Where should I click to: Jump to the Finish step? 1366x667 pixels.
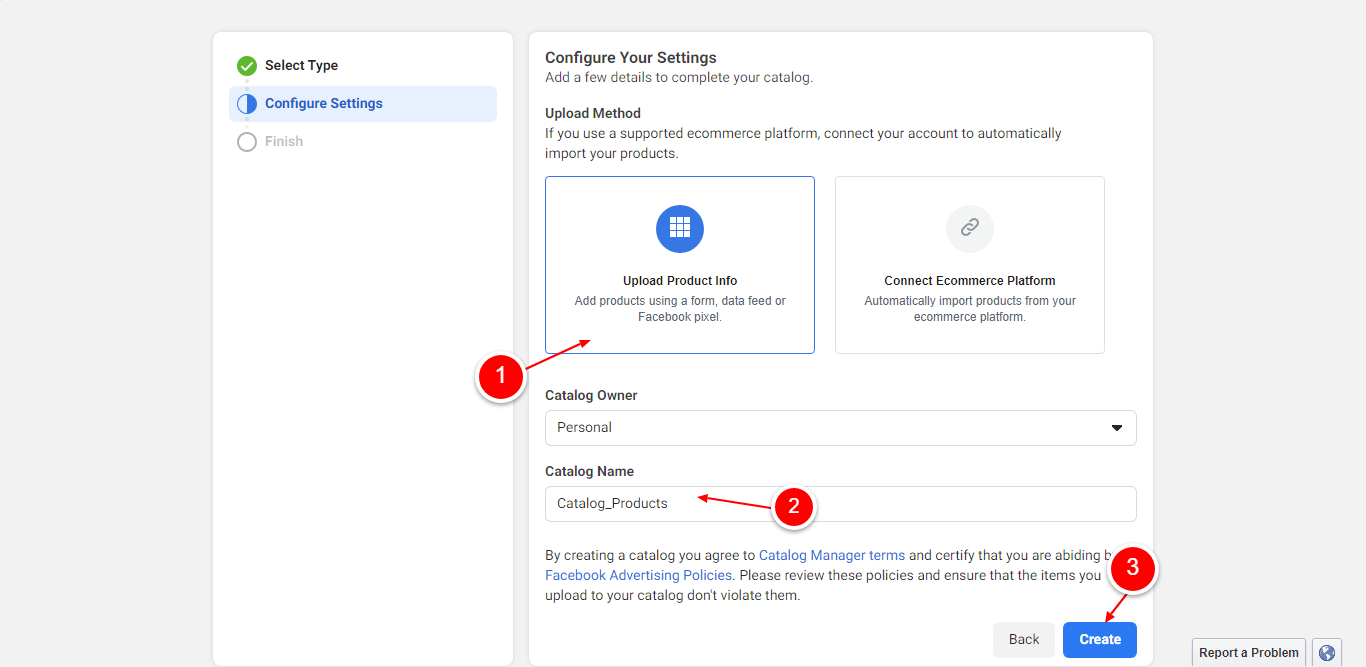click(284, 142)
